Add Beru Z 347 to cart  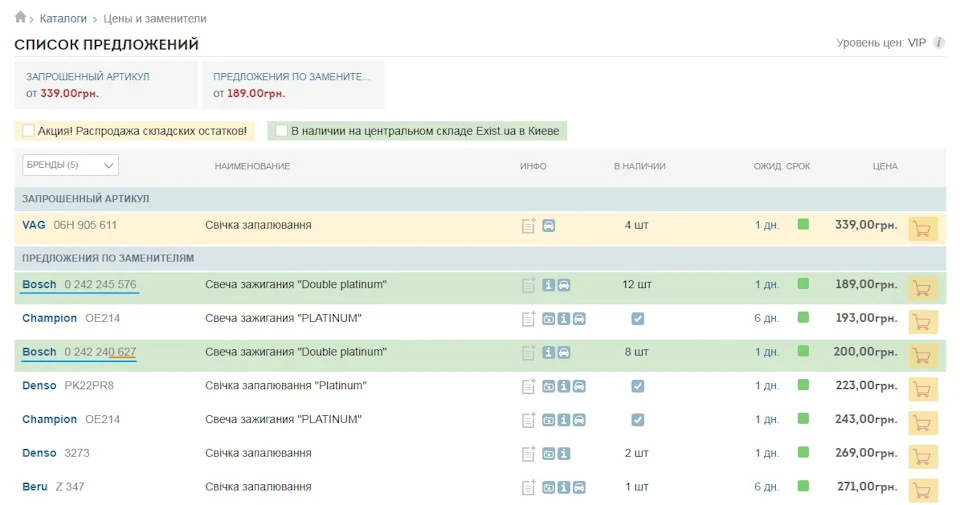[x=923, y=490]
